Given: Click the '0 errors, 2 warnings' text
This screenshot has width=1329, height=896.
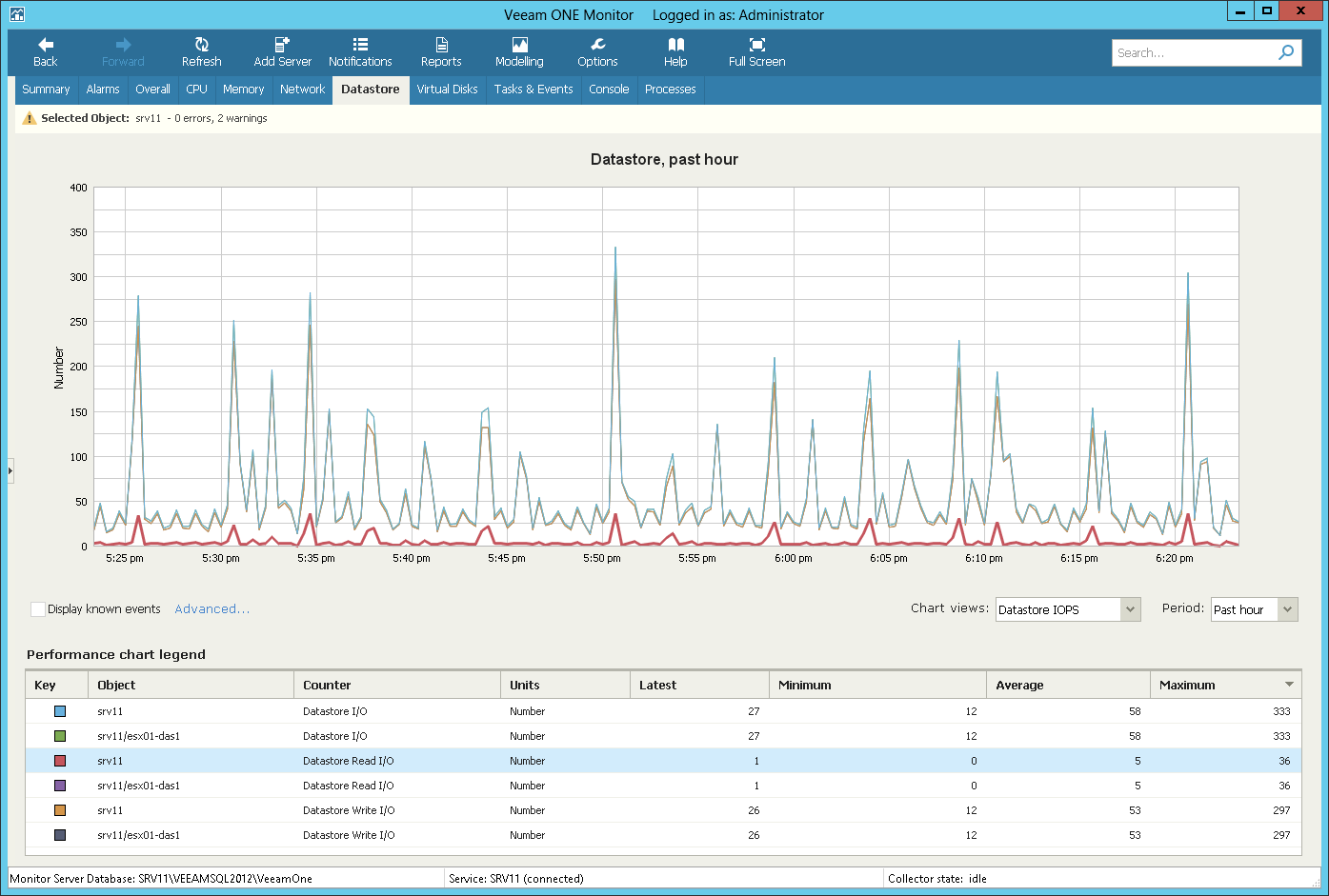Looking at the screenshot, I should 220,118.
